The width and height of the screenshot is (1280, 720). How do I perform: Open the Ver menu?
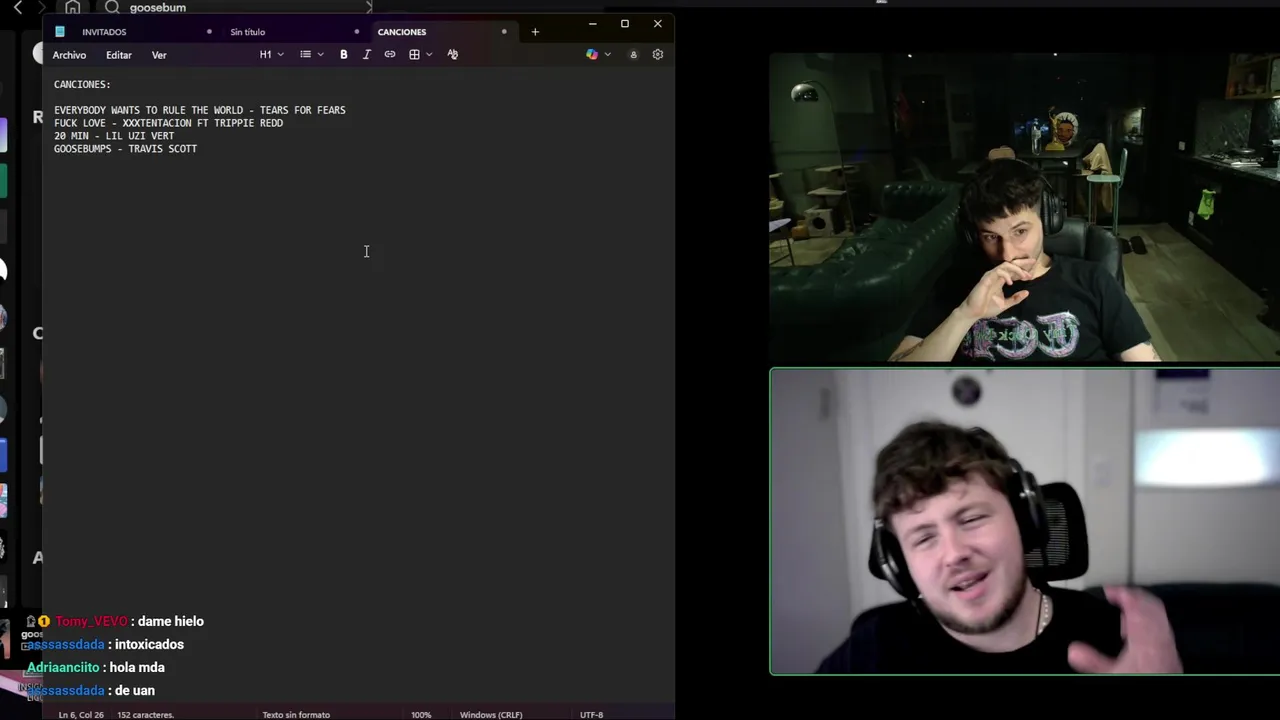coord(159,55)
